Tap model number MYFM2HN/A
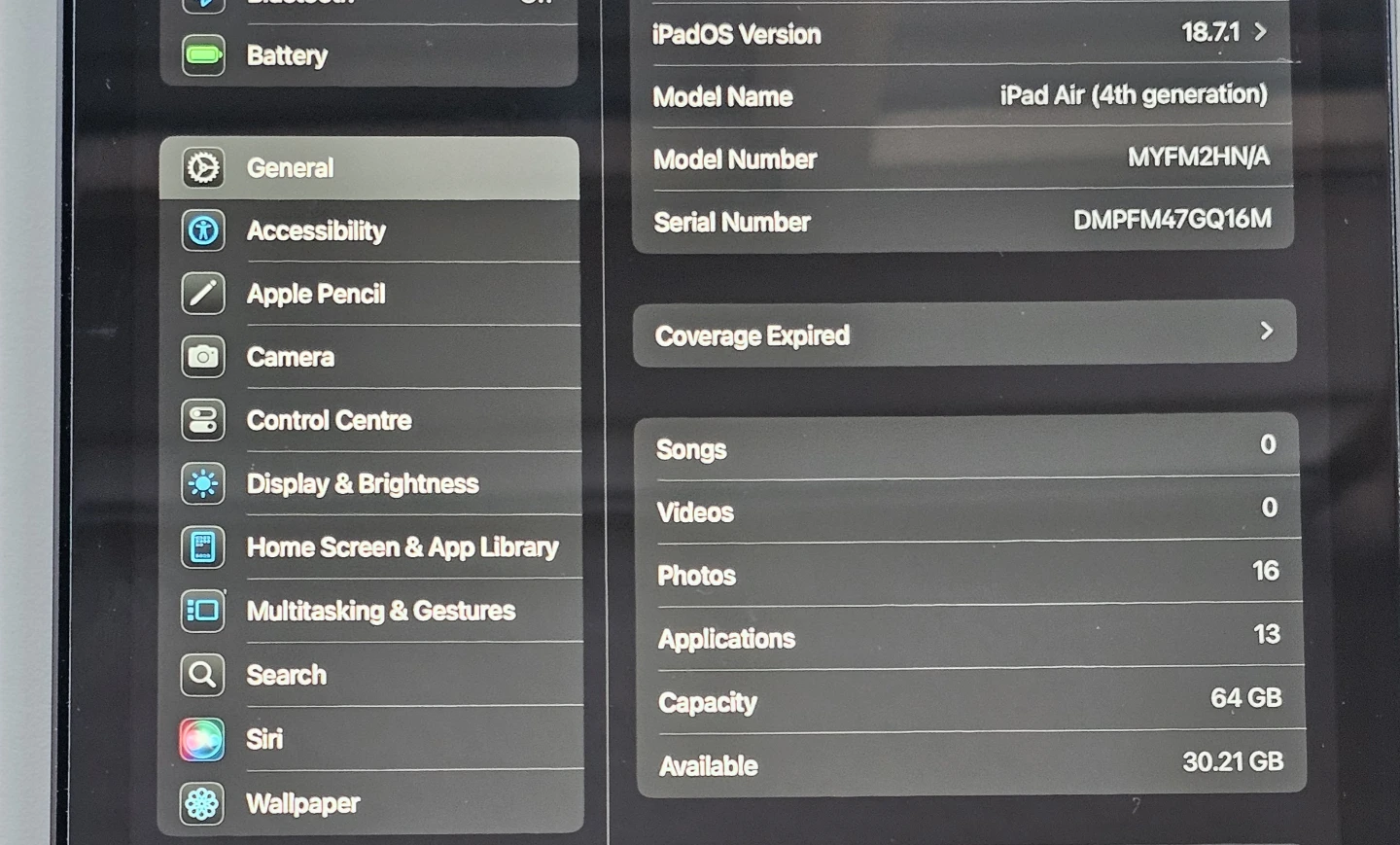Screen dimensions: 1400x845 coord(1199,157)
